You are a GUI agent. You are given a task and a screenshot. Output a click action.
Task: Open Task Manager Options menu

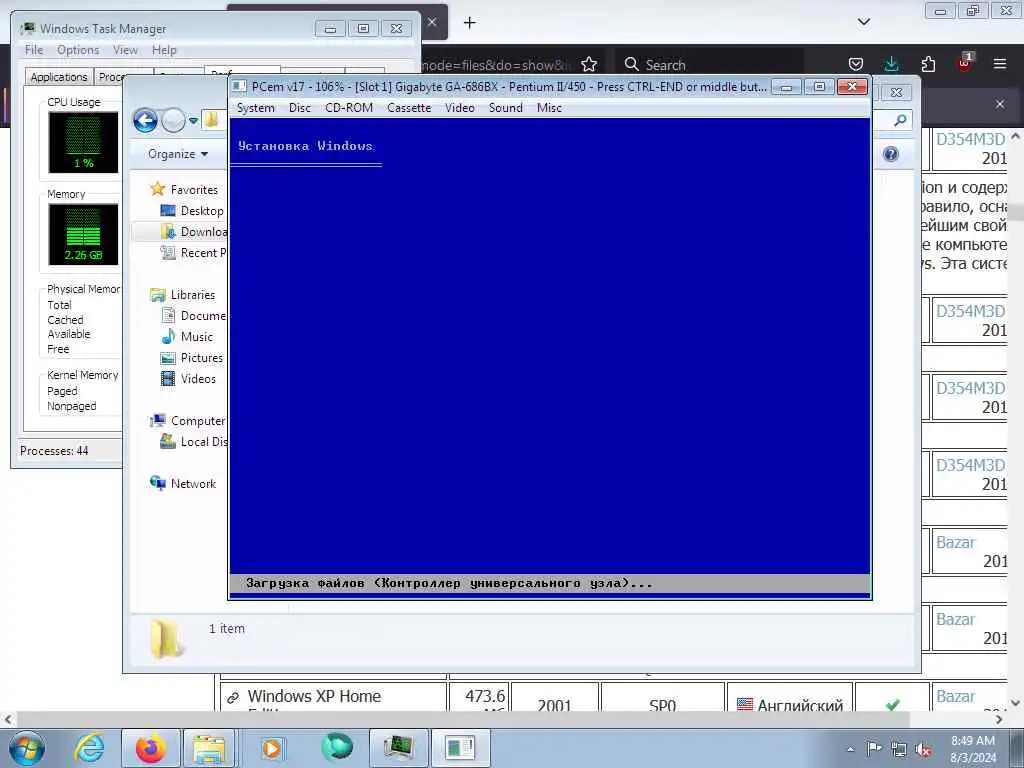click(x=78, y=50)
